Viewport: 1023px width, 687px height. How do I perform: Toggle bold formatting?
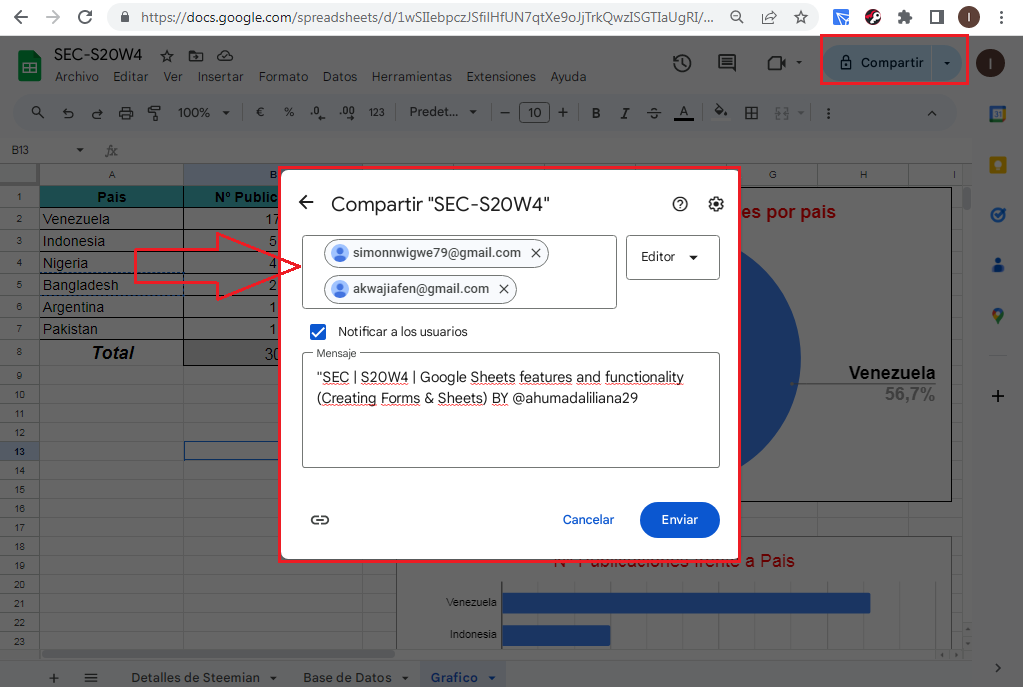pyautogui.click(x=596, y=114)
